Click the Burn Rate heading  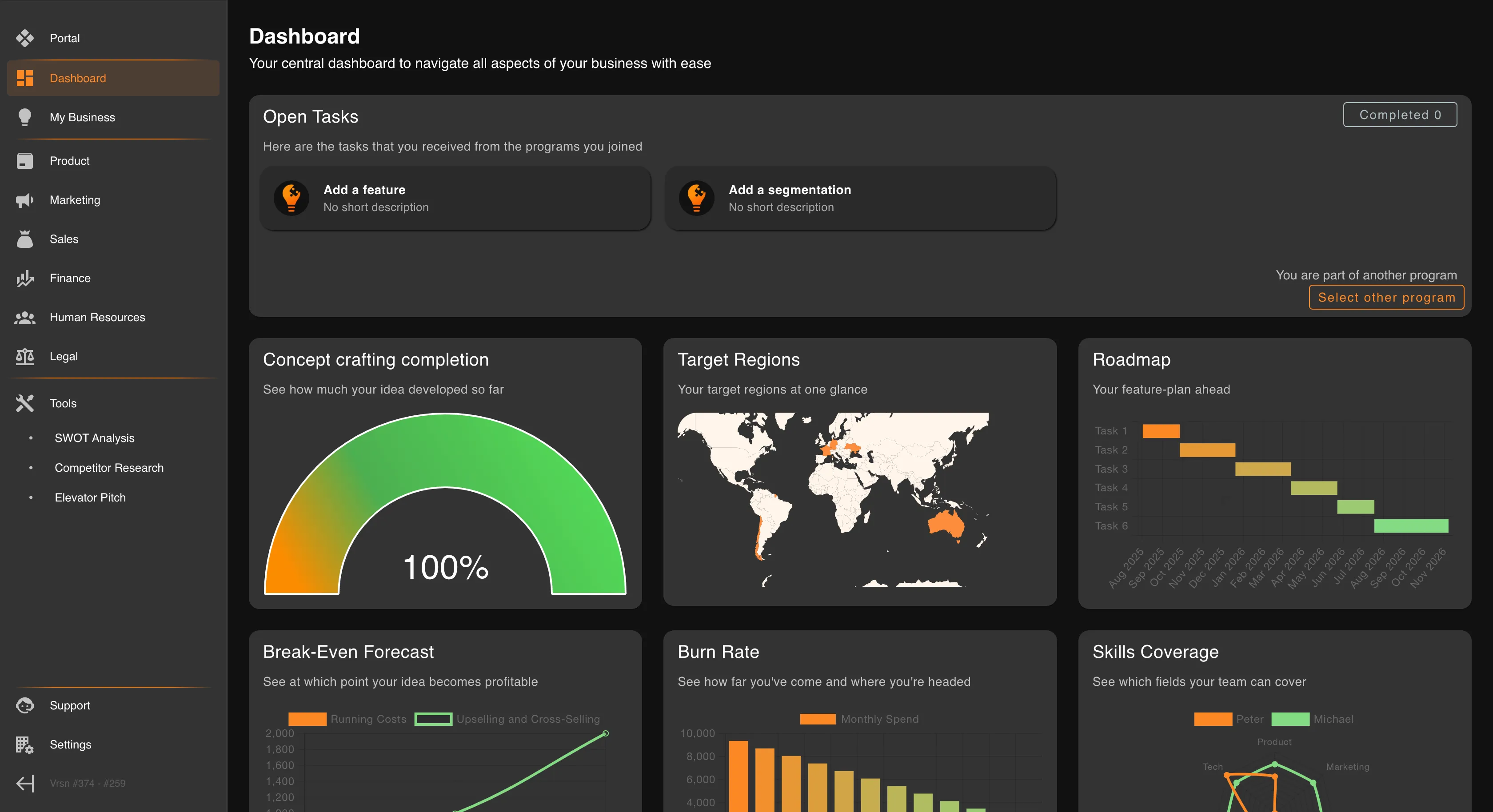[x=718, y=652]
